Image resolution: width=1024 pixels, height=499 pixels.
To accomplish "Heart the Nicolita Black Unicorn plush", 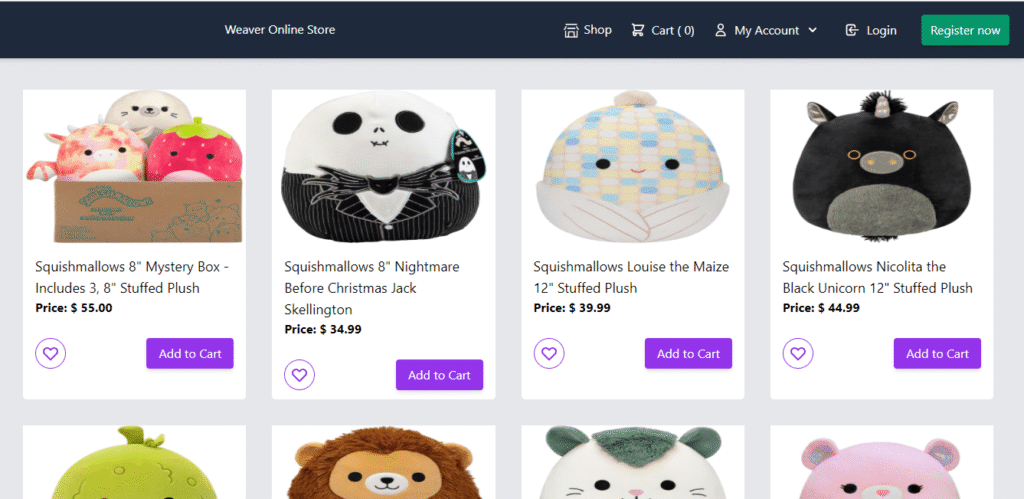I will pyautogui.click(x=798, y=353).
